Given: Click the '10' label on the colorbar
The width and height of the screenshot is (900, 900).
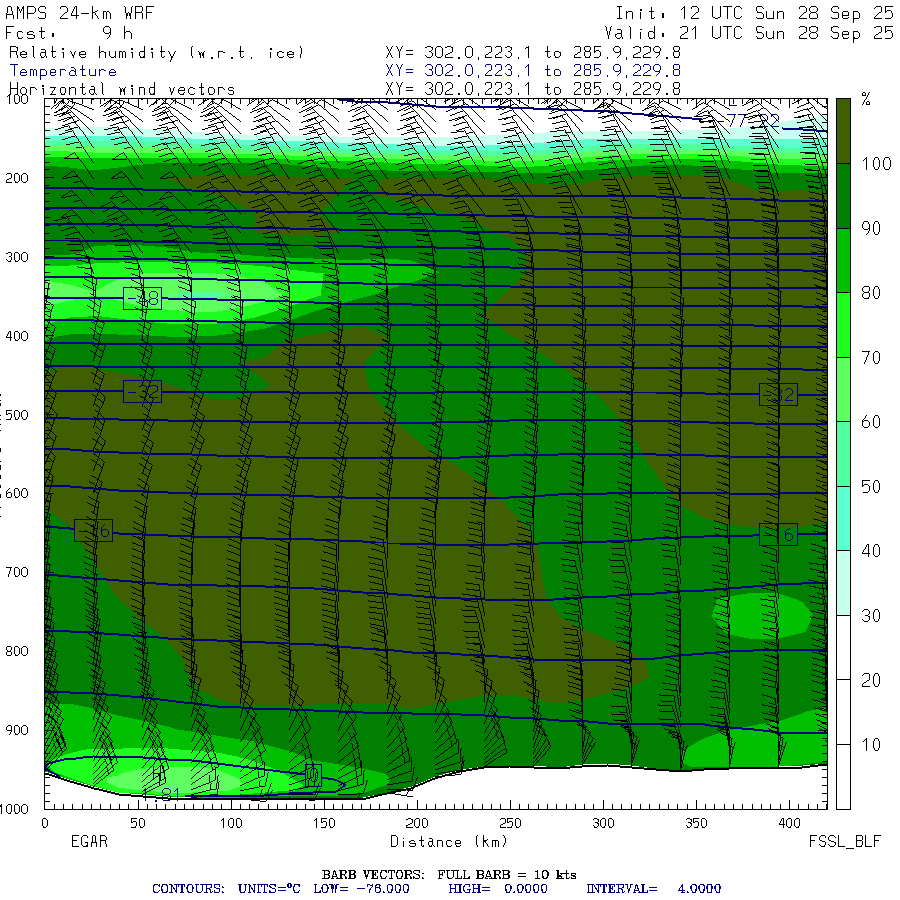Looking at the screenshot, I should pyautogui.click(x=871, y=745).
